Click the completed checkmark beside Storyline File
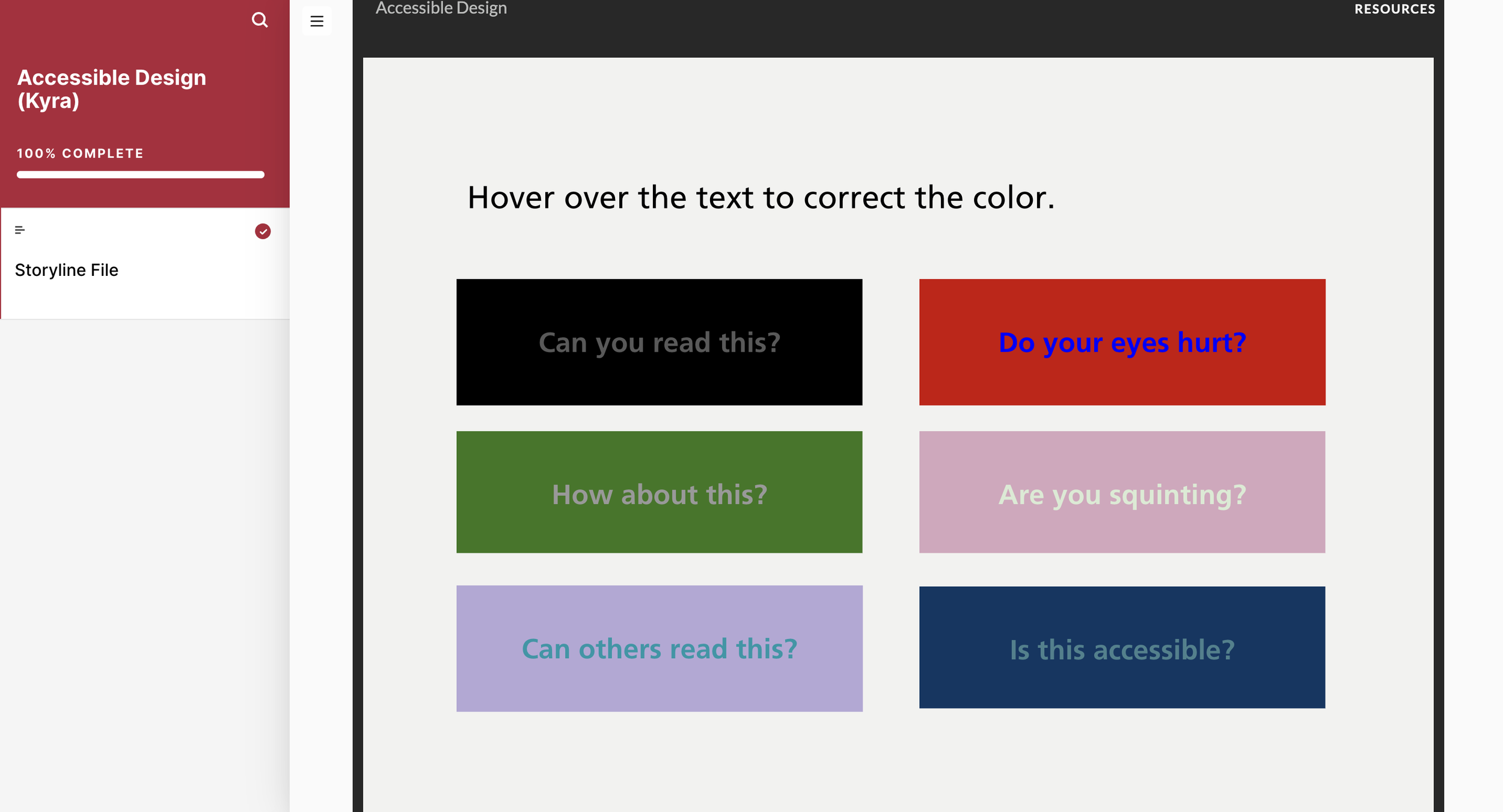The width and height of the screenshot is (1503, 812). coord(263,231)
